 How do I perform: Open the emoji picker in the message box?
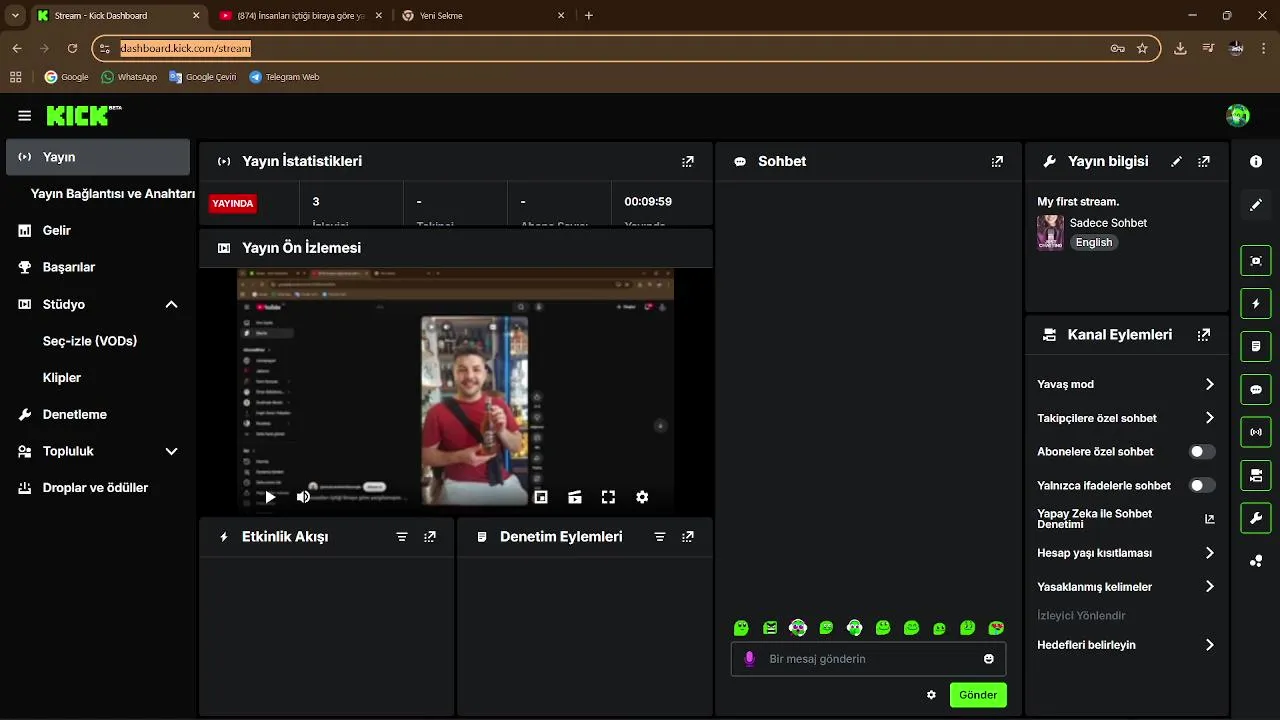coord(989,659)
